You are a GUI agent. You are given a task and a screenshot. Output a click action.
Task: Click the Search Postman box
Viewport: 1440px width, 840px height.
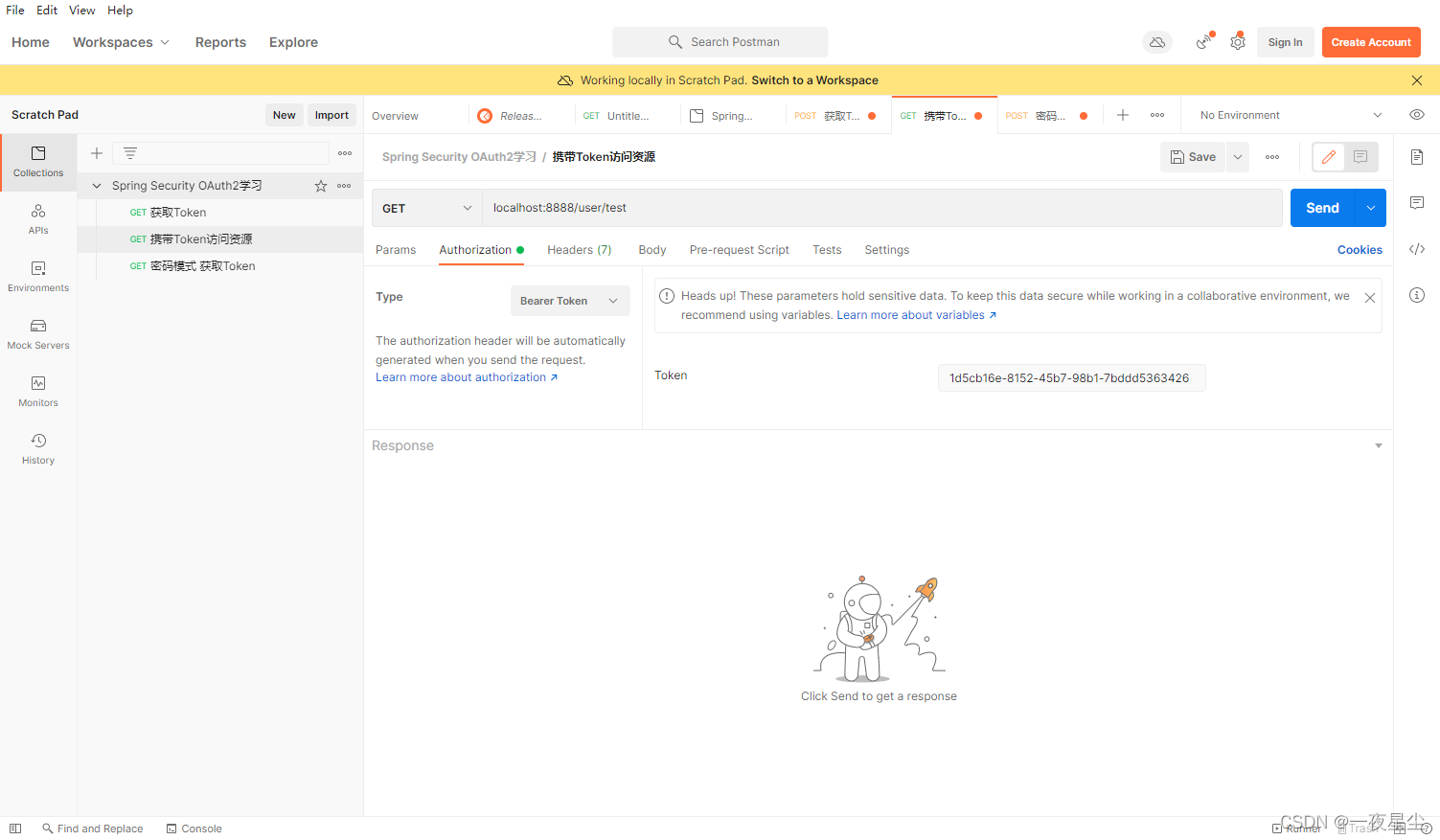(x=720, y=42)
